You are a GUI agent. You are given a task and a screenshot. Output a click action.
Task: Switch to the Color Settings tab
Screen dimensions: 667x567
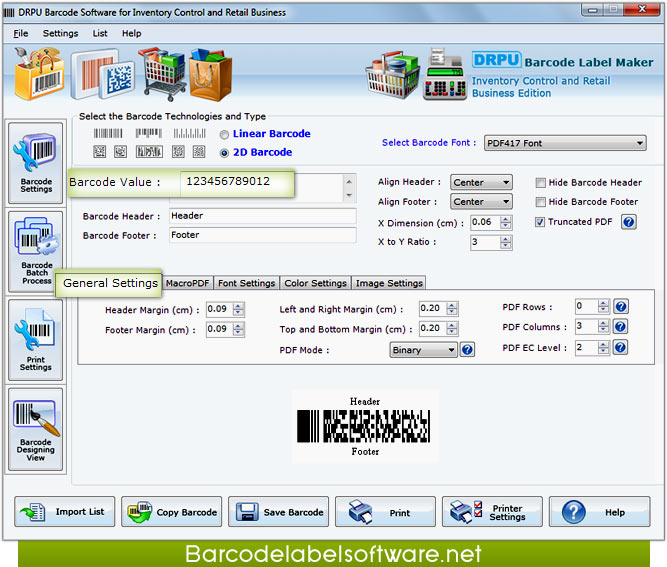coord(315,283)
